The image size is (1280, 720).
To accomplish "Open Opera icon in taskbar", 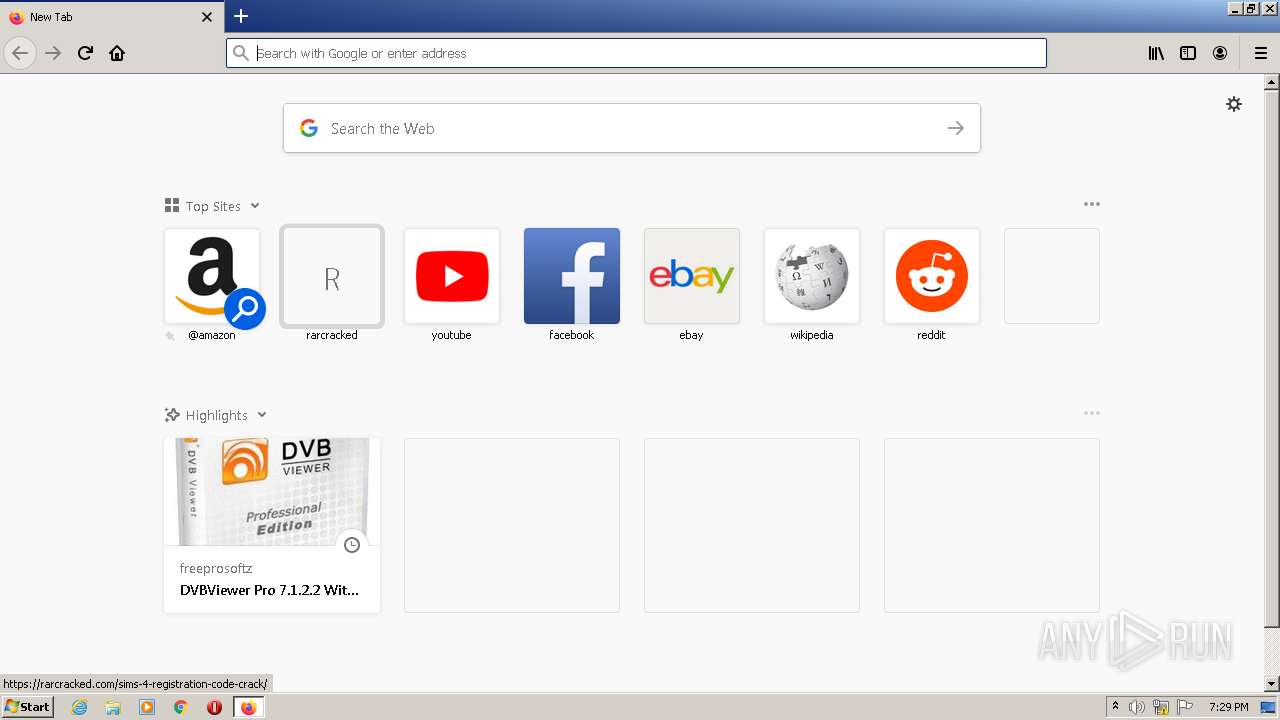I will 214,707.
